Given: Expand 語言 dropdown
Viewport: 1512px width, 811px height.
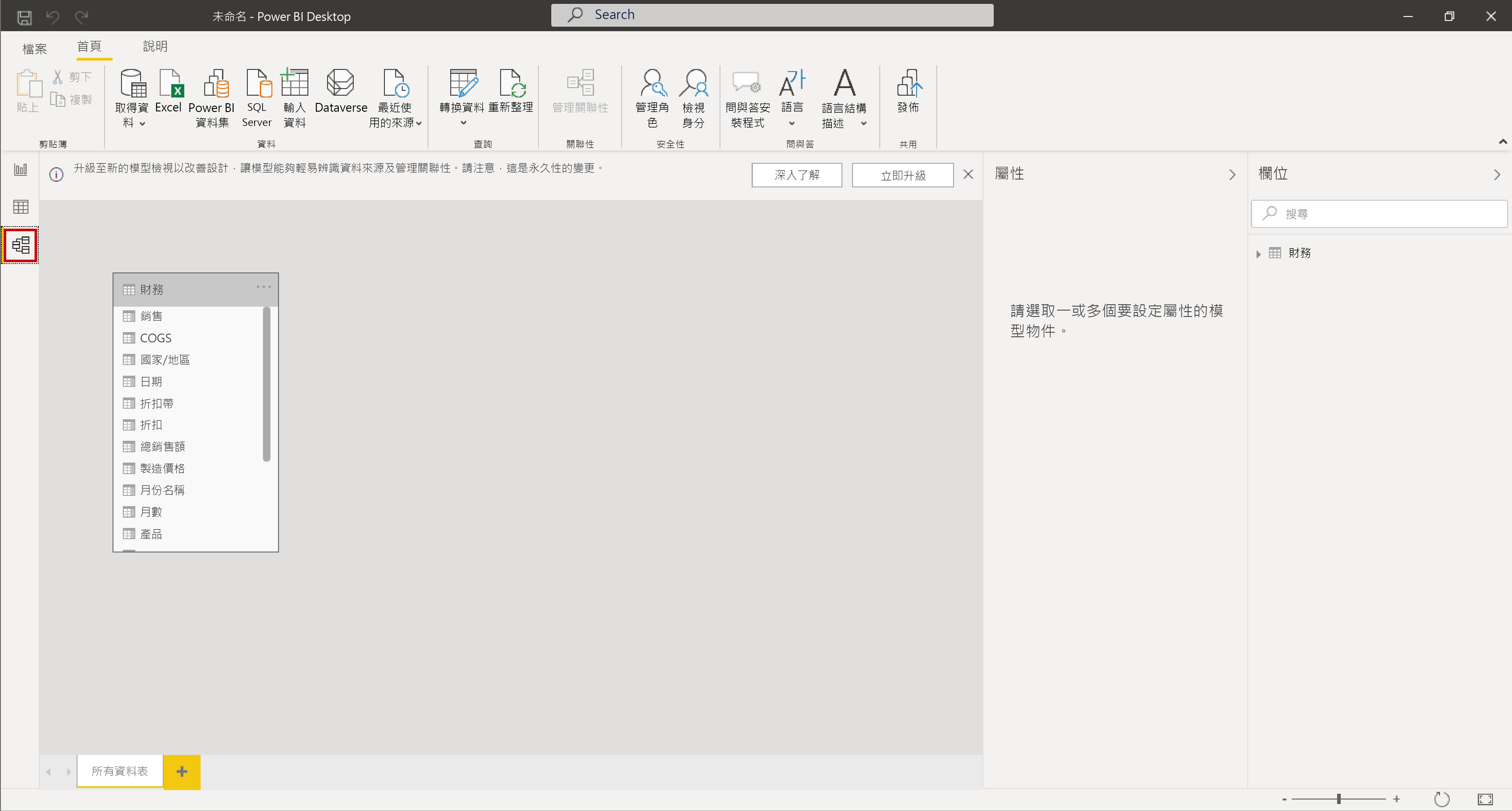Looking at the screenshot, I should (792, 123).
